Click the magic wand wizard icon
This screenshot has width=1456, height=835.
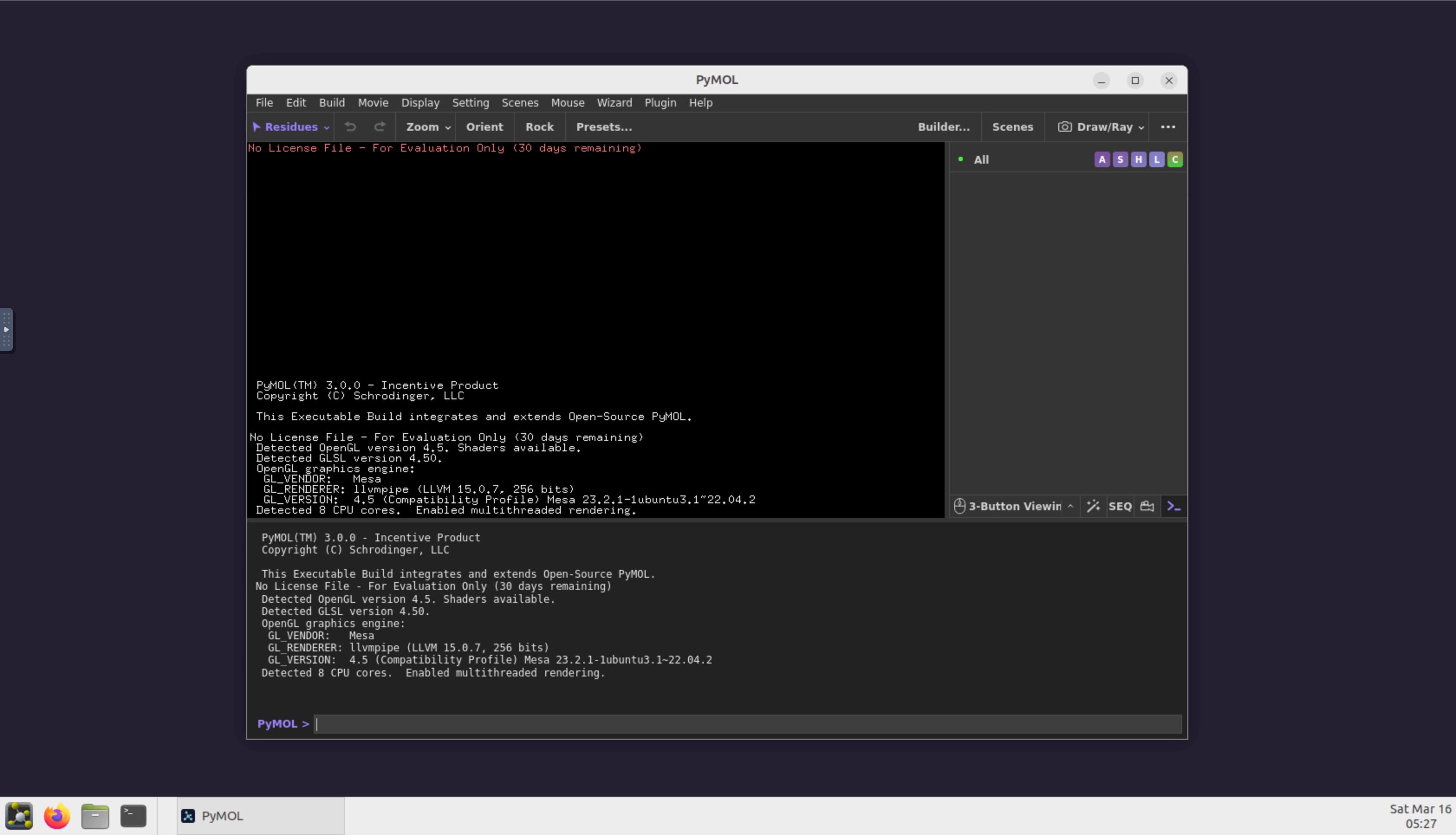(x=1093, y=506)
